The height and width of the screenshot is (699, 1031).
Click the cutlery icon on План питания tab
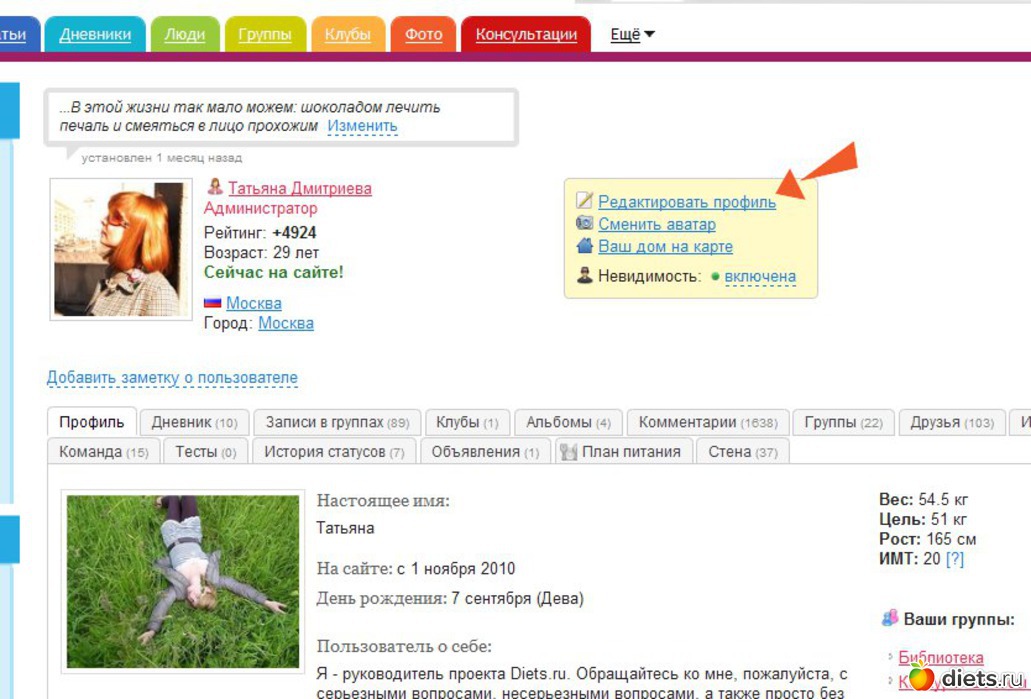[x=569, y=452]
